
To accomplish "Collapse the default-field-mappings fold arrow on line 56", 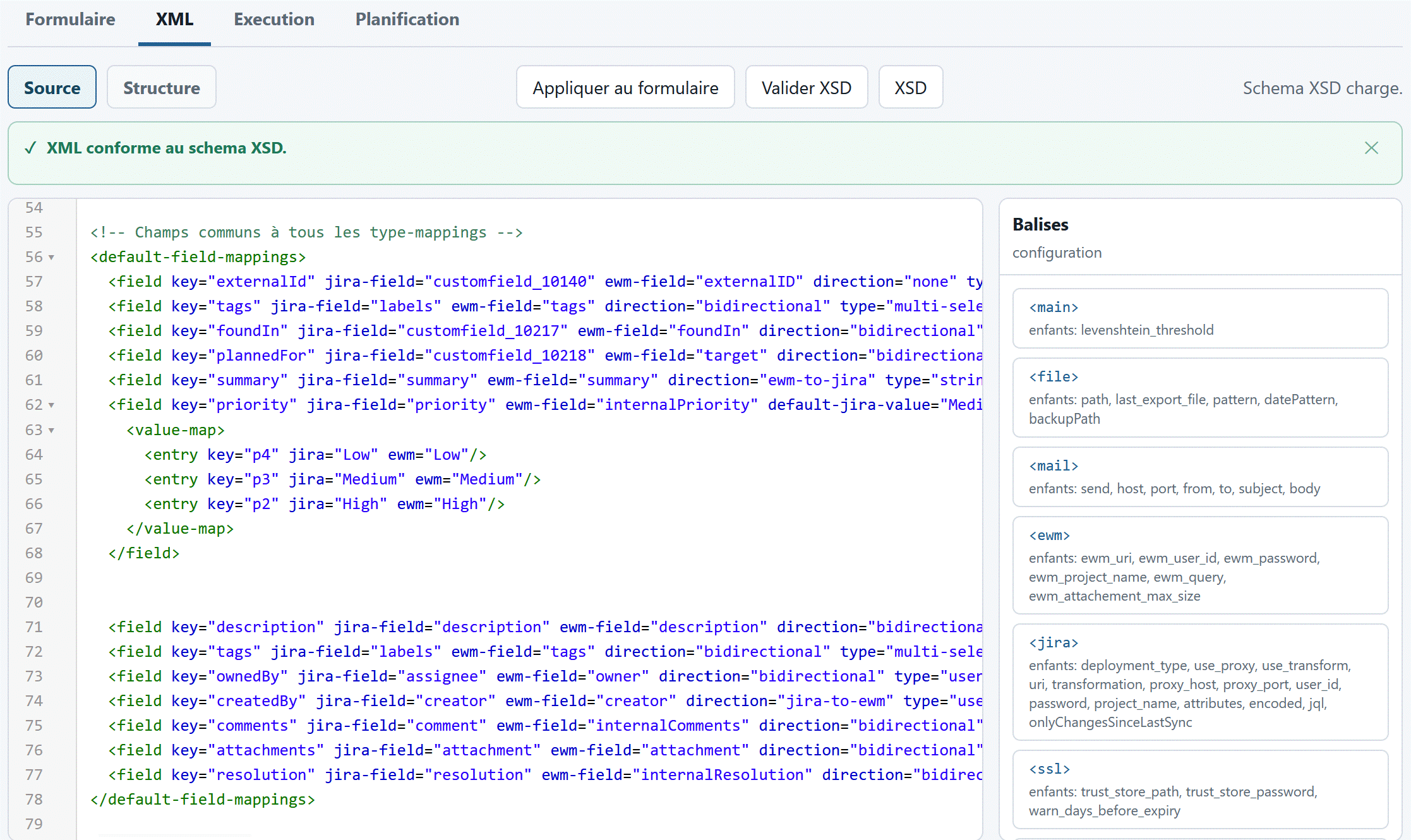I will click(52, 257).
